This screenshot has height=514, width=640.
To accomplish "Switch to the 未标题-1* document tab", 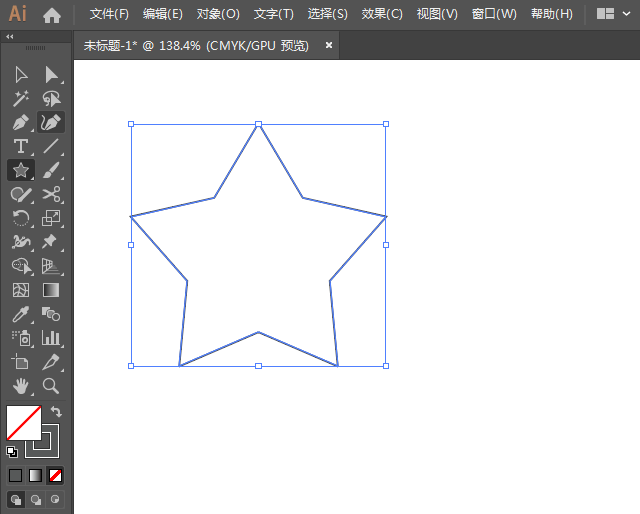I will (196, 46).
